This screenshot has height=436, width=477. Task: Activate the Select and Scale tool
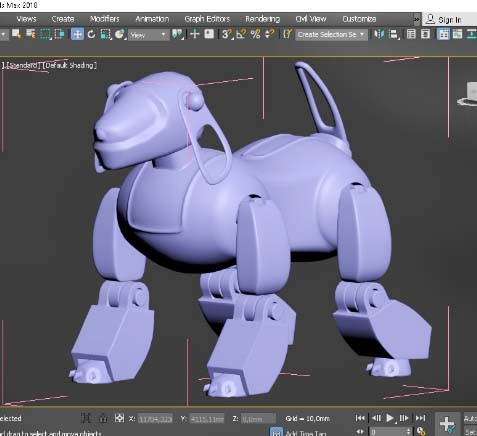pyautogui.click(x=105, y=34)
